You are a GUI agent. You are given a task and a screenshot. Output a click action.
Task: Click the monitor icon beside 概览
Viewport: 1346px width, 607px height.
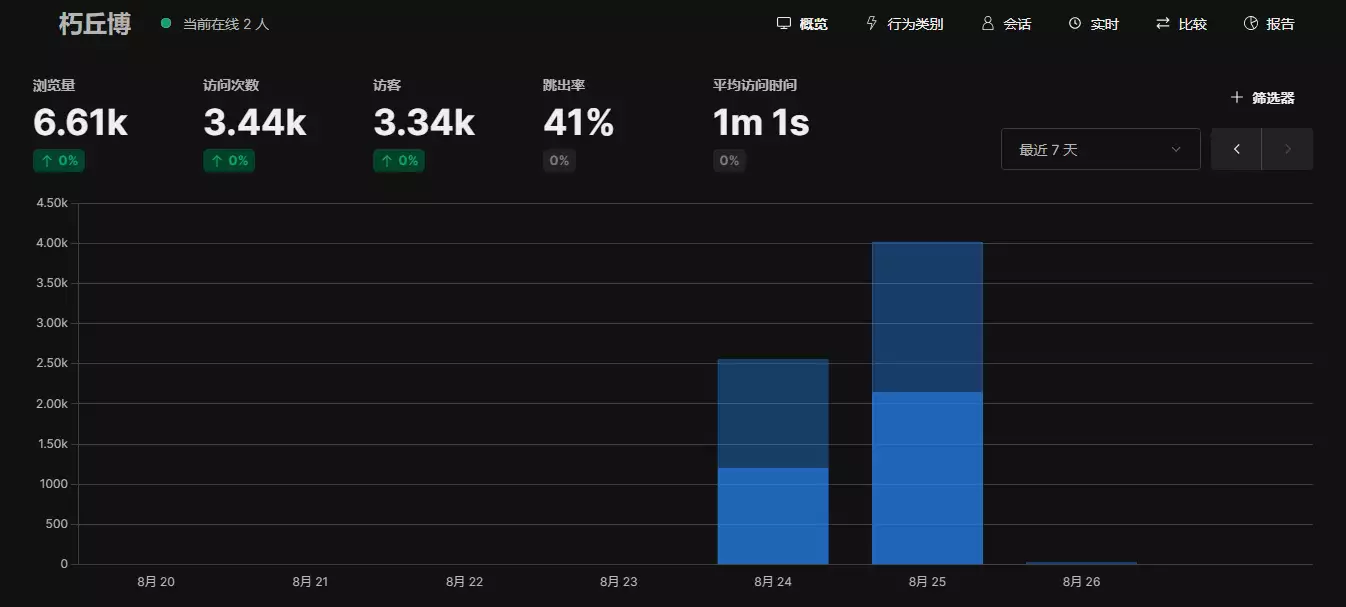tap(784, 23)
